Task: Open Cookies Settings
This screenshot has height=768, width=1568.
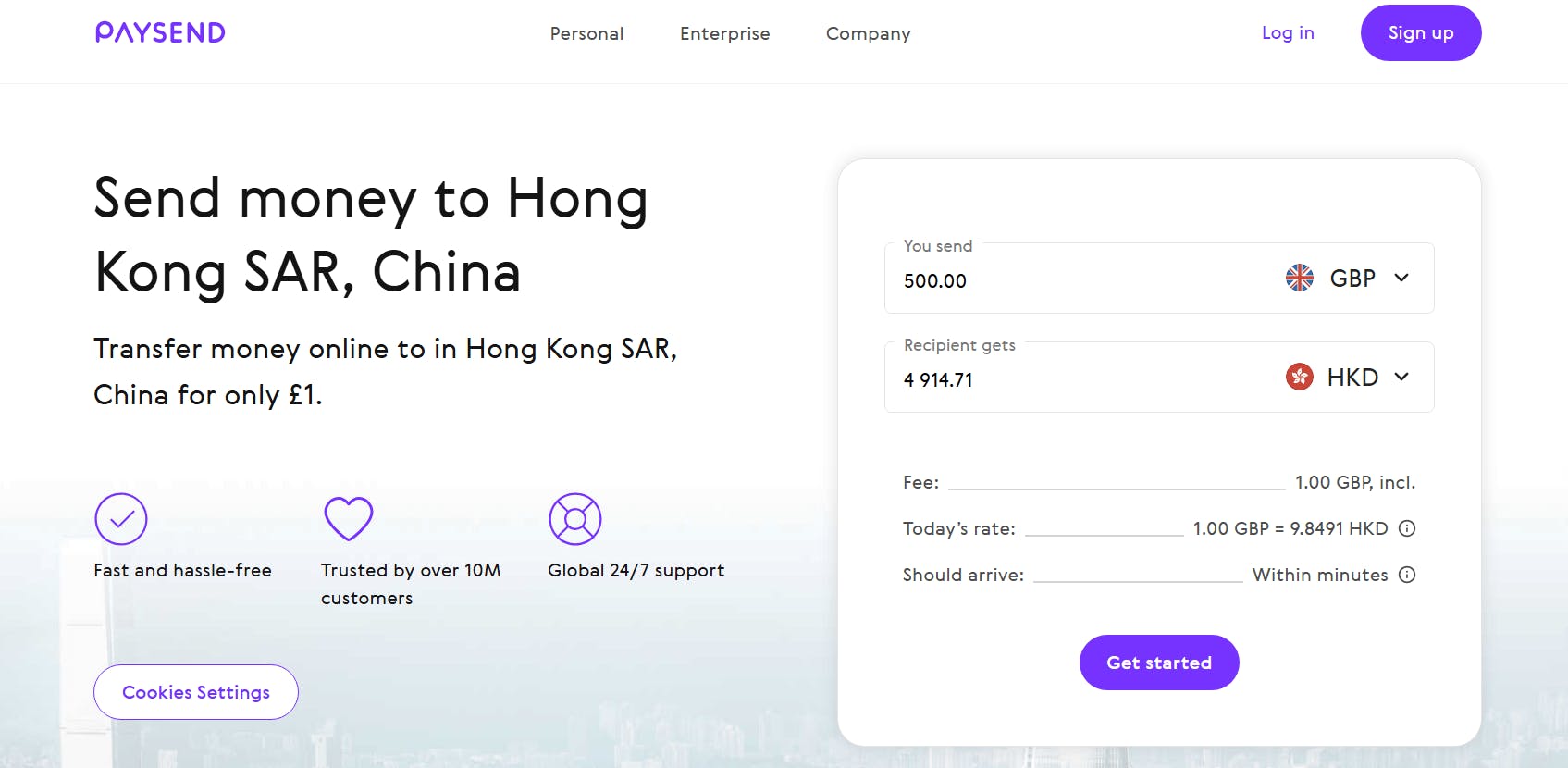Action: point(196,692)
